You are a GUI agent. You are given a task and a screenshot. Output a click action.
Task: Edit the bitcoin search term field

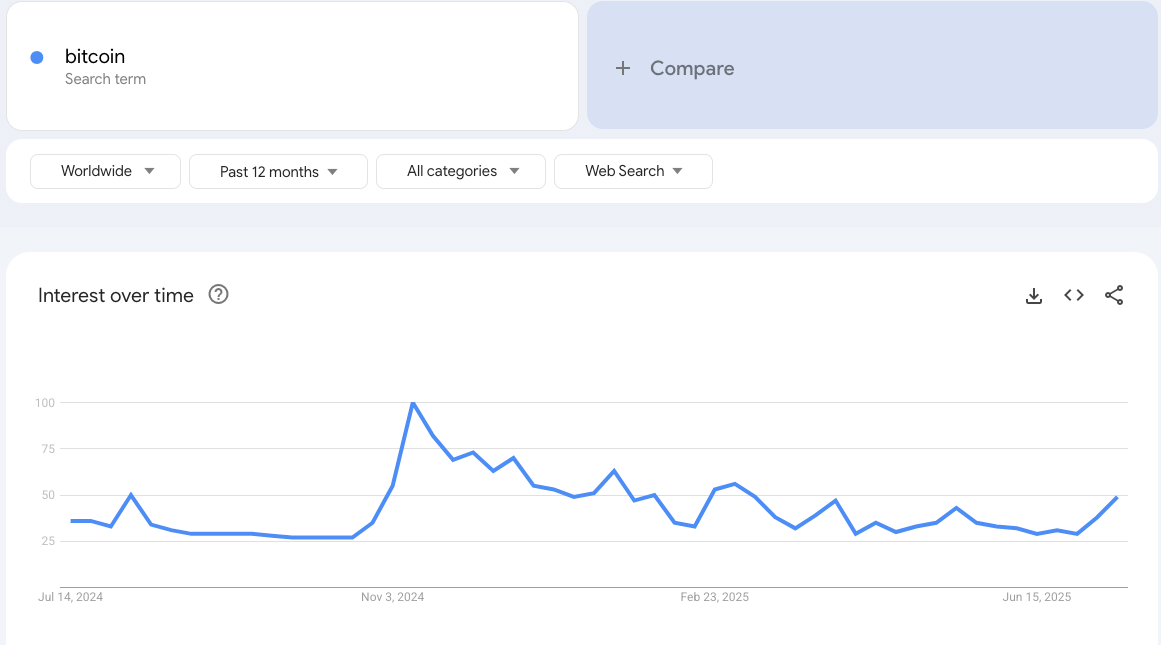pyautogui.click(x=95, y=56)
